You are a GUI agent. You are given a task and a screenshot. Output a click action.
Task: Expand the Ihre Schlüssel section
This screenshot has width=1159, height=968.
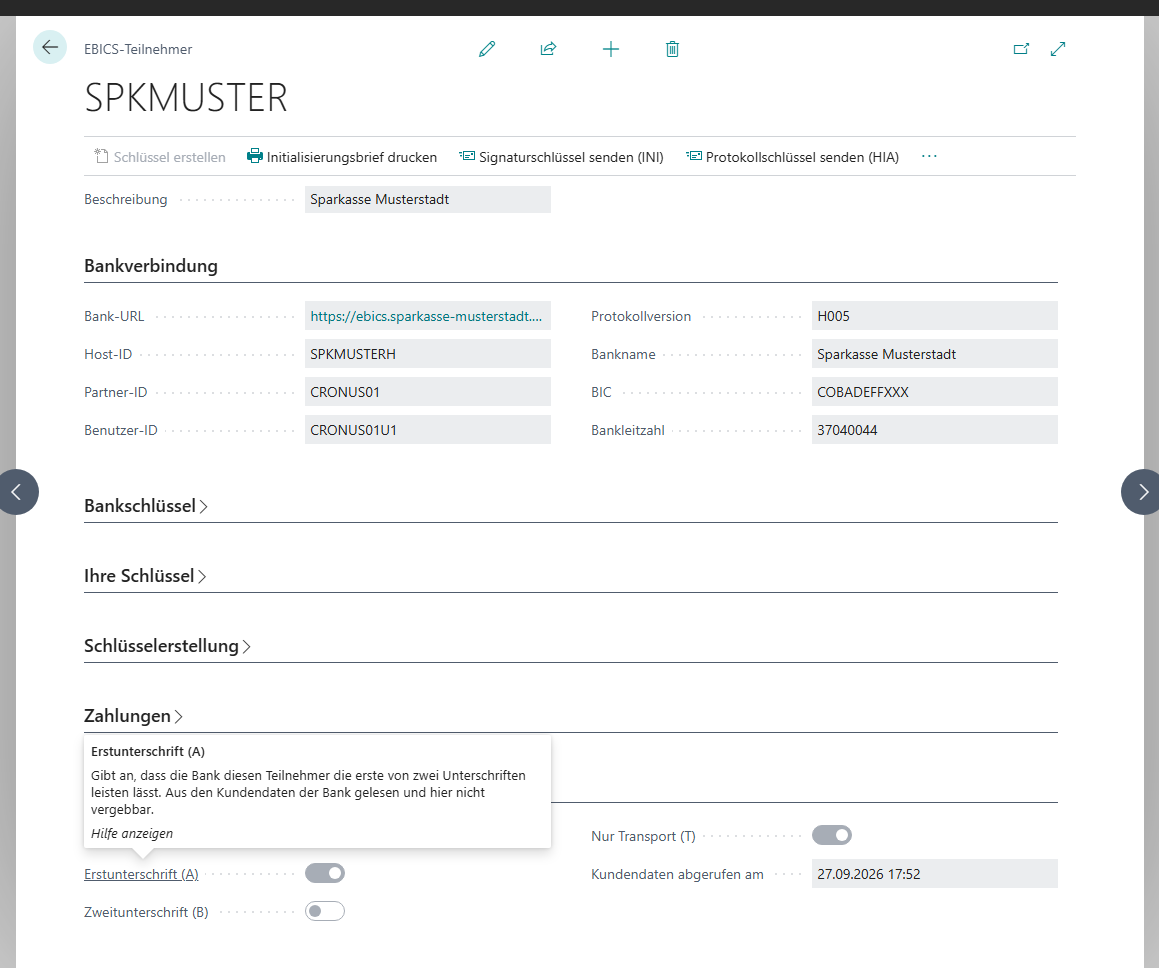pos(145,576)
